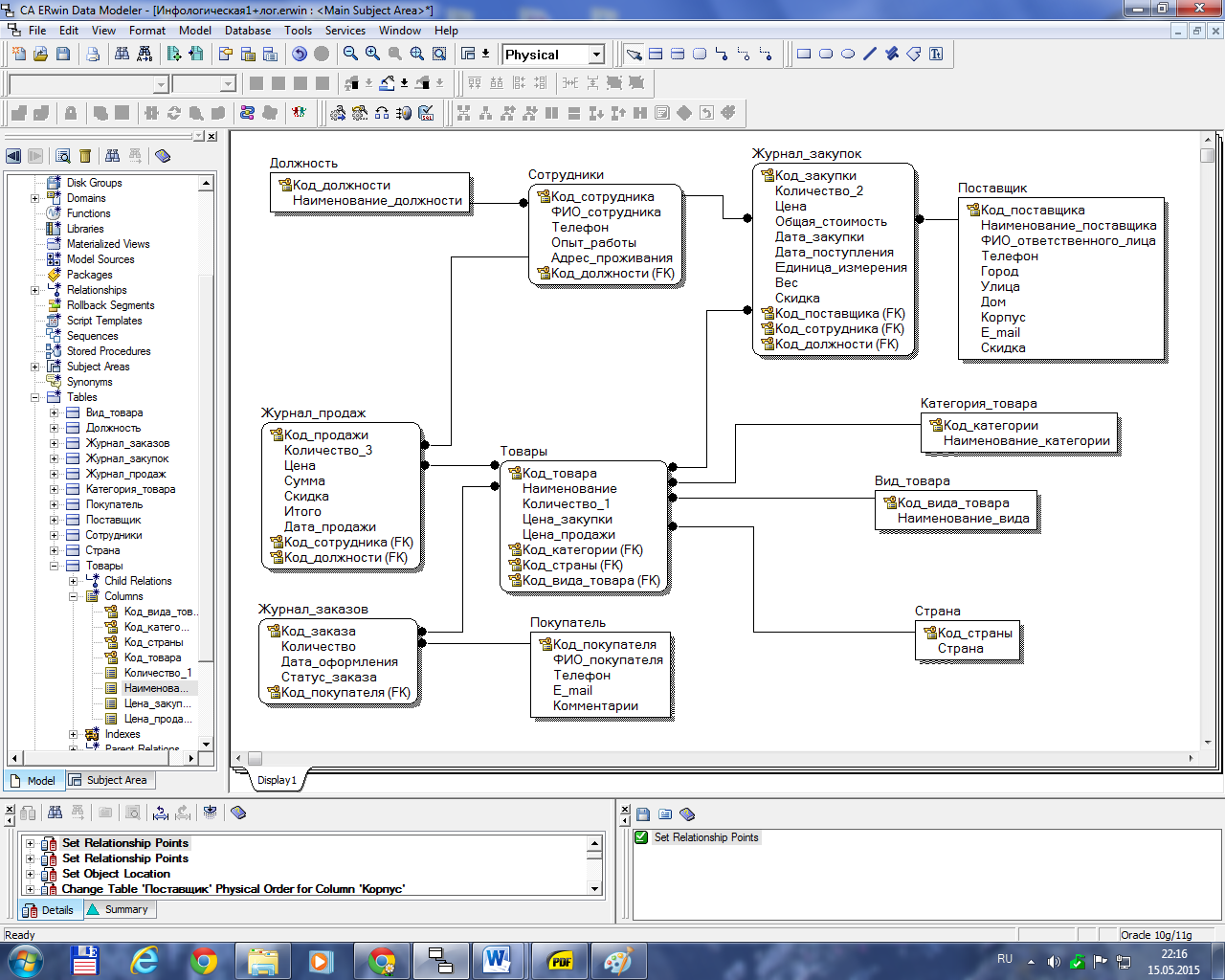Click the Сотрудники entity in the diagram

tap(607, 234)
